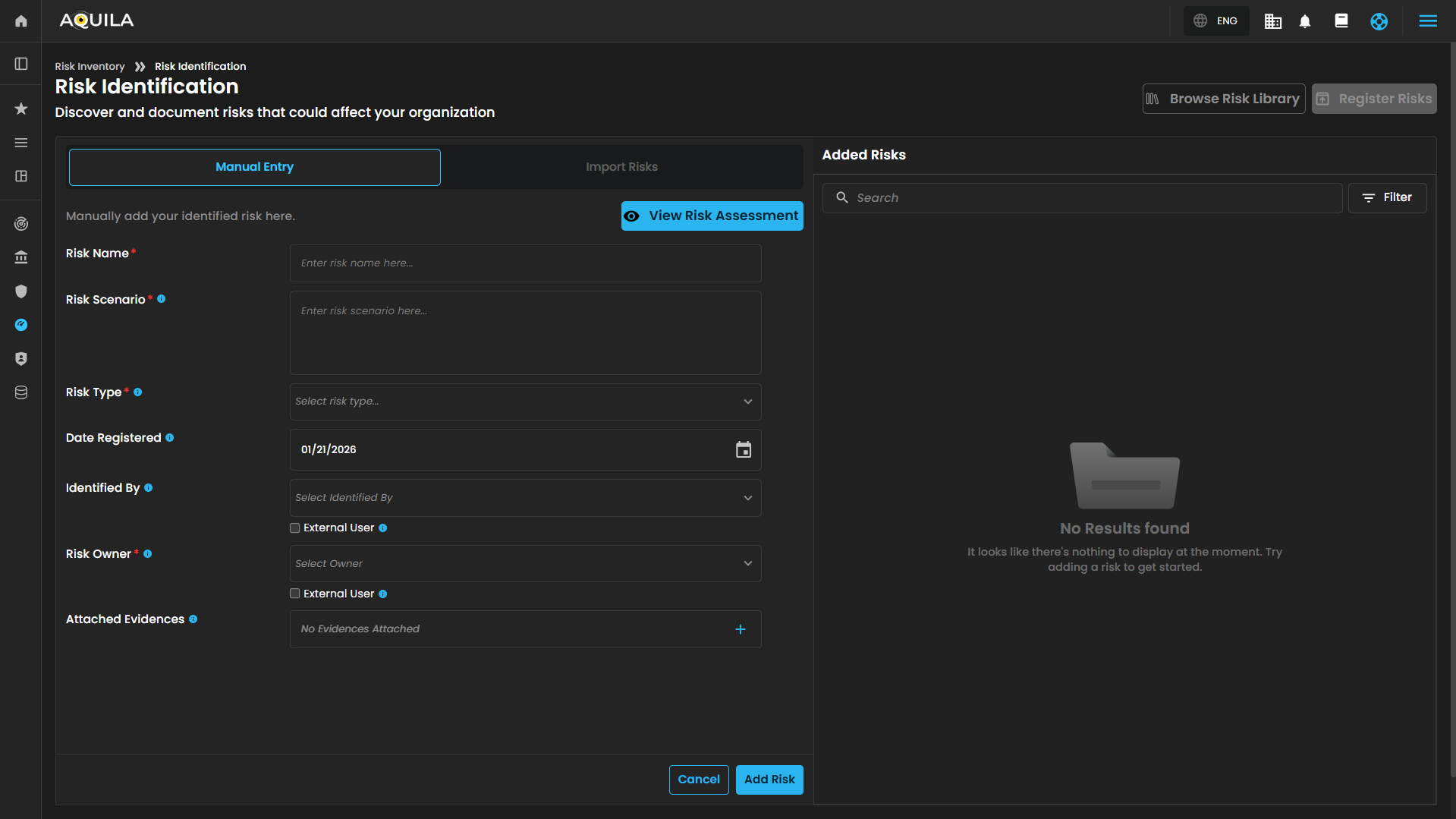Open the hamburger menu at top right

(x=1427, y=21)
